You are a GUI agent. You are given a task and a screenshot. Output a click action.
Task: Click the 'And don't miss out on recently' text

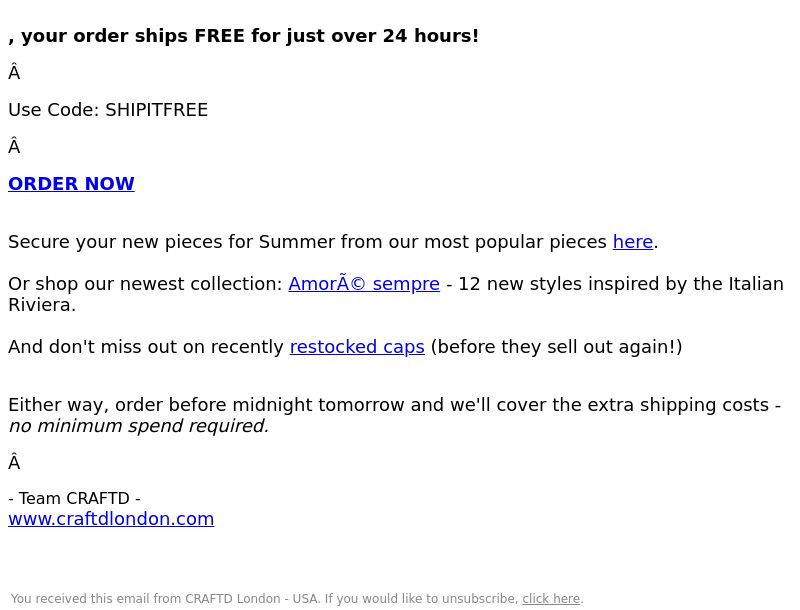coord(145,347)
